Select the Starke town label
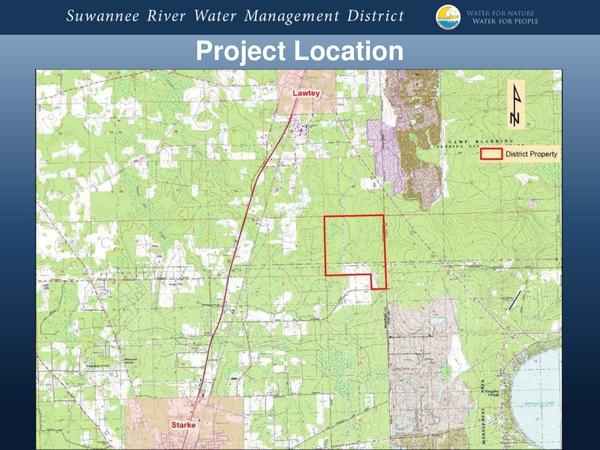 [184, 425]
